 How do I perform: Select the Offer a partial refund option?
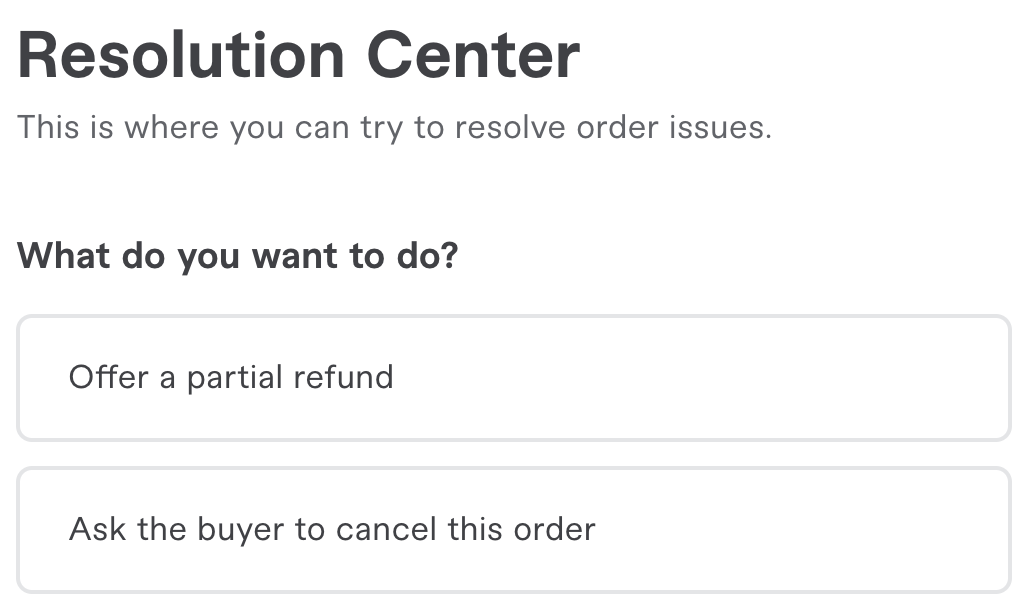(513, 378)
